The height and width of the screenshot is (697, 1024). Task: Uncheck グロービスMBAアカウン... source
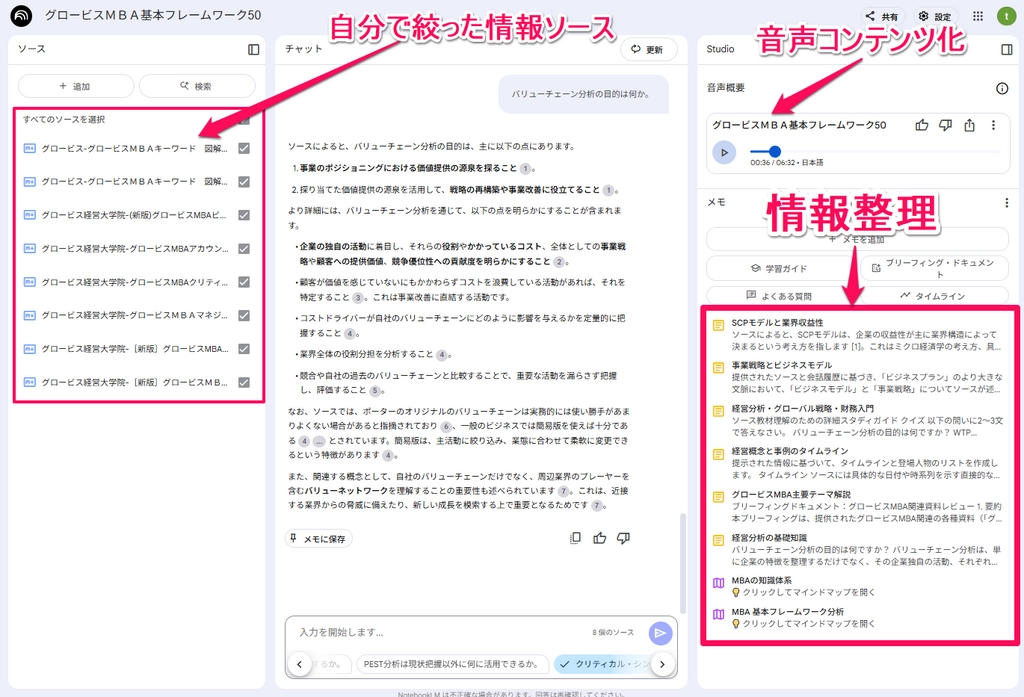click(x=244, y=248)
